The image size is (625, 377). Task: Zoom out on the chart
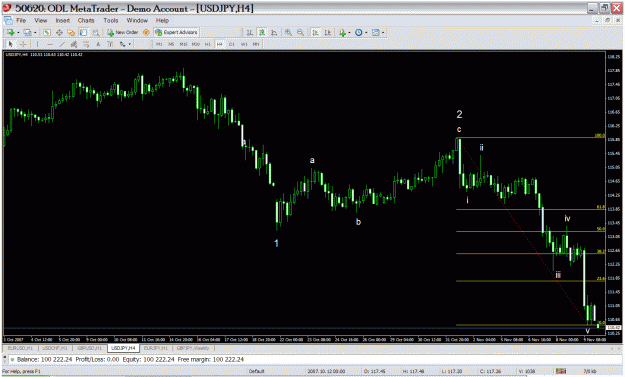pos(301,33)
